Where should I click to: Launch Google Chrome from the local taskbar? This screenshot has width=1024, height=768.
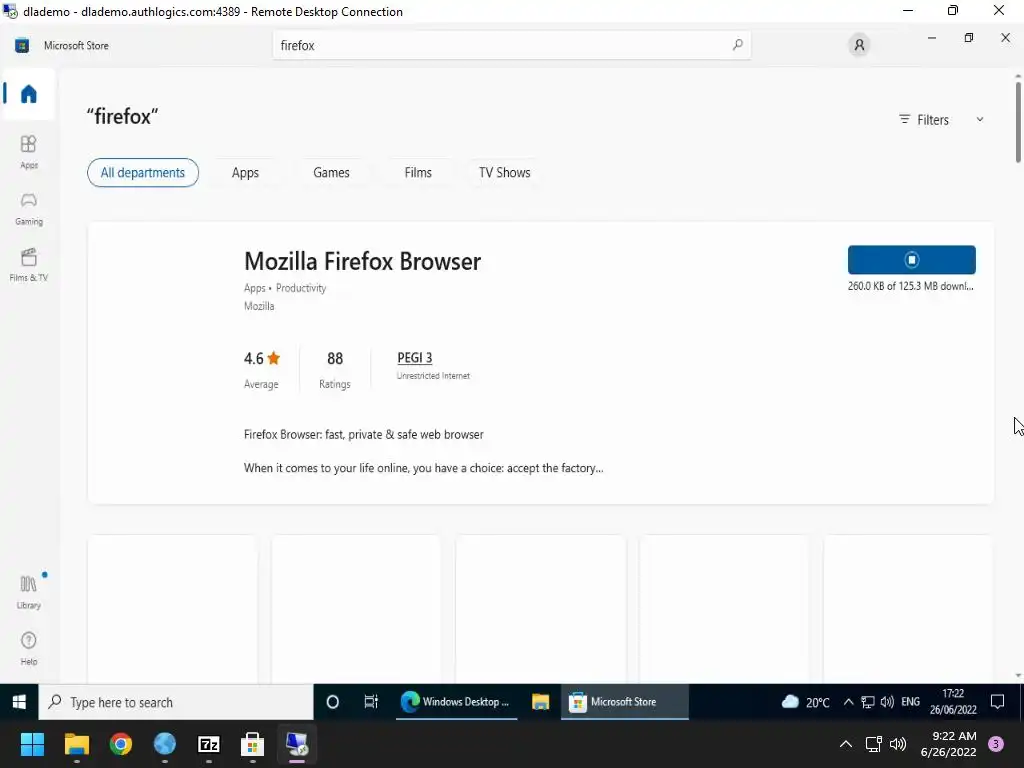click(121, 744)
